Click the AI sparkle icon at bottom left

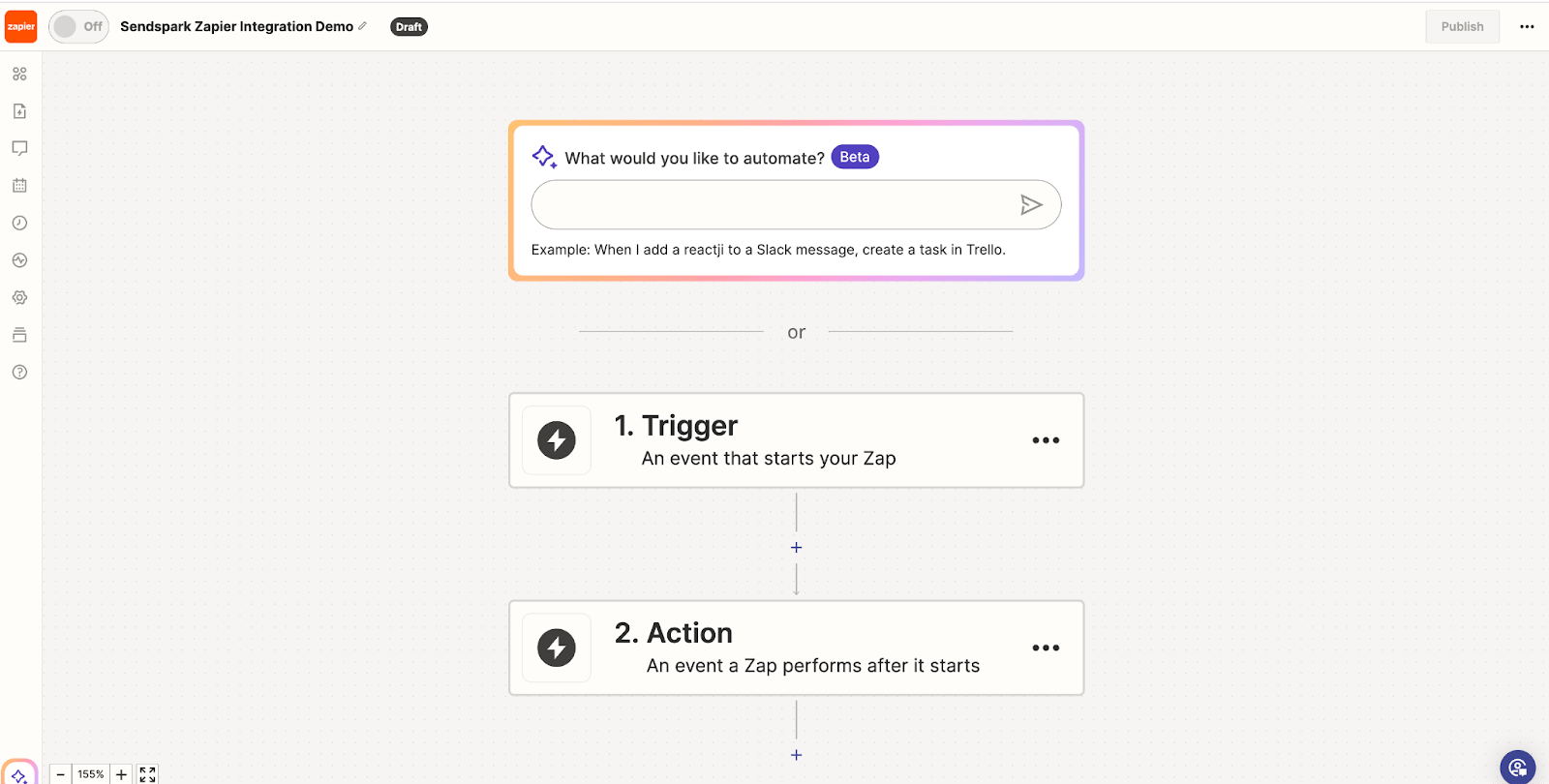point(19,773)
